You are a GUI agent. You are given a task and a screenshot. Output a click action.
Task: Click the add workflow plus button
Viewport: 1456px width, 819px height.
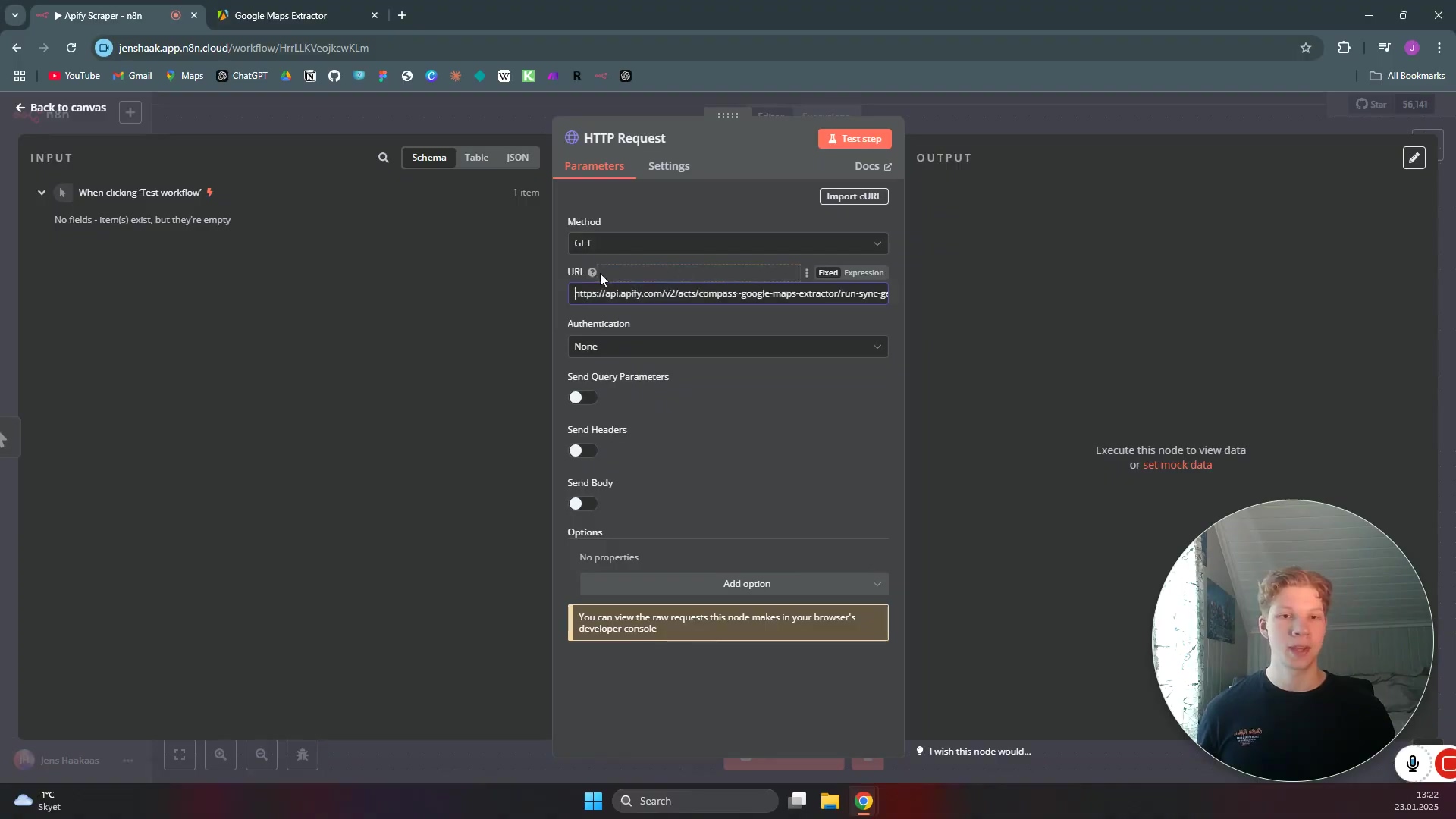[130, 113]
